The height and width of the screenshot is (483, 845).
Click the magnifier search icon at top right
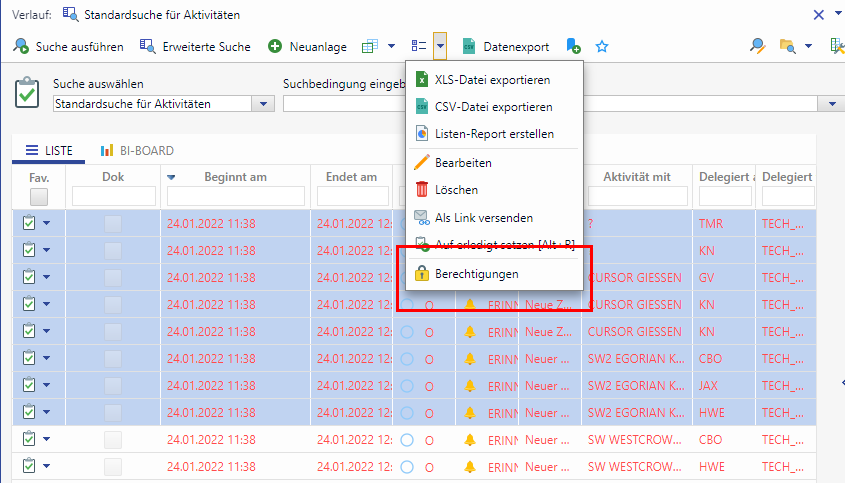[758, 46]
